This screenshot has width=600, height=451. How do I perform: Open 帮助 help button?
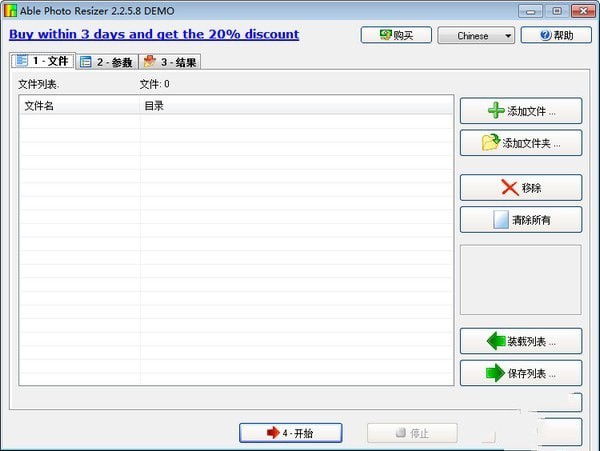tap(556, 35)
